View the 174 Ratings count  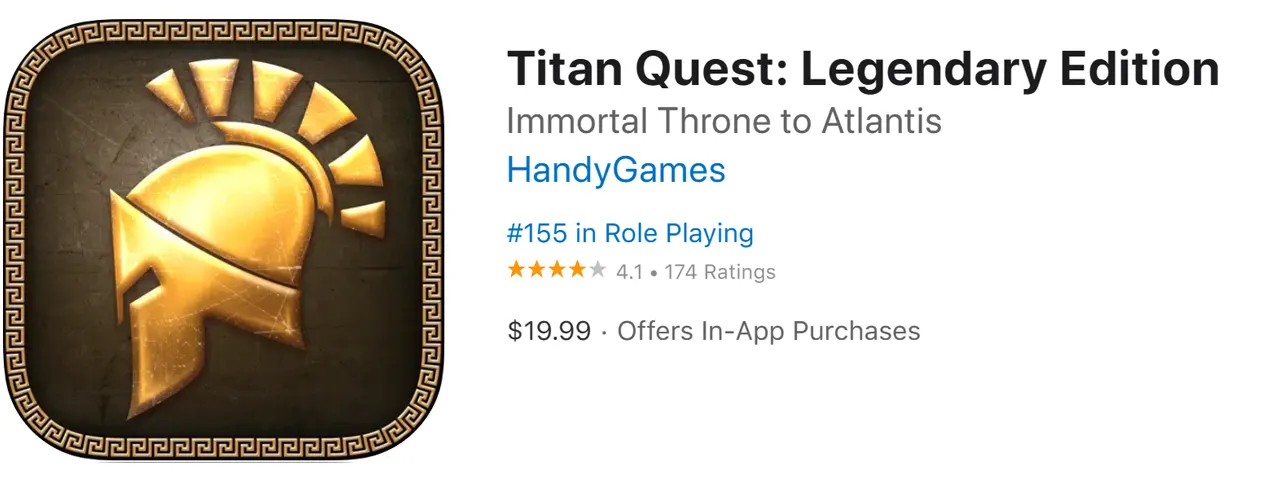(718, 271)
